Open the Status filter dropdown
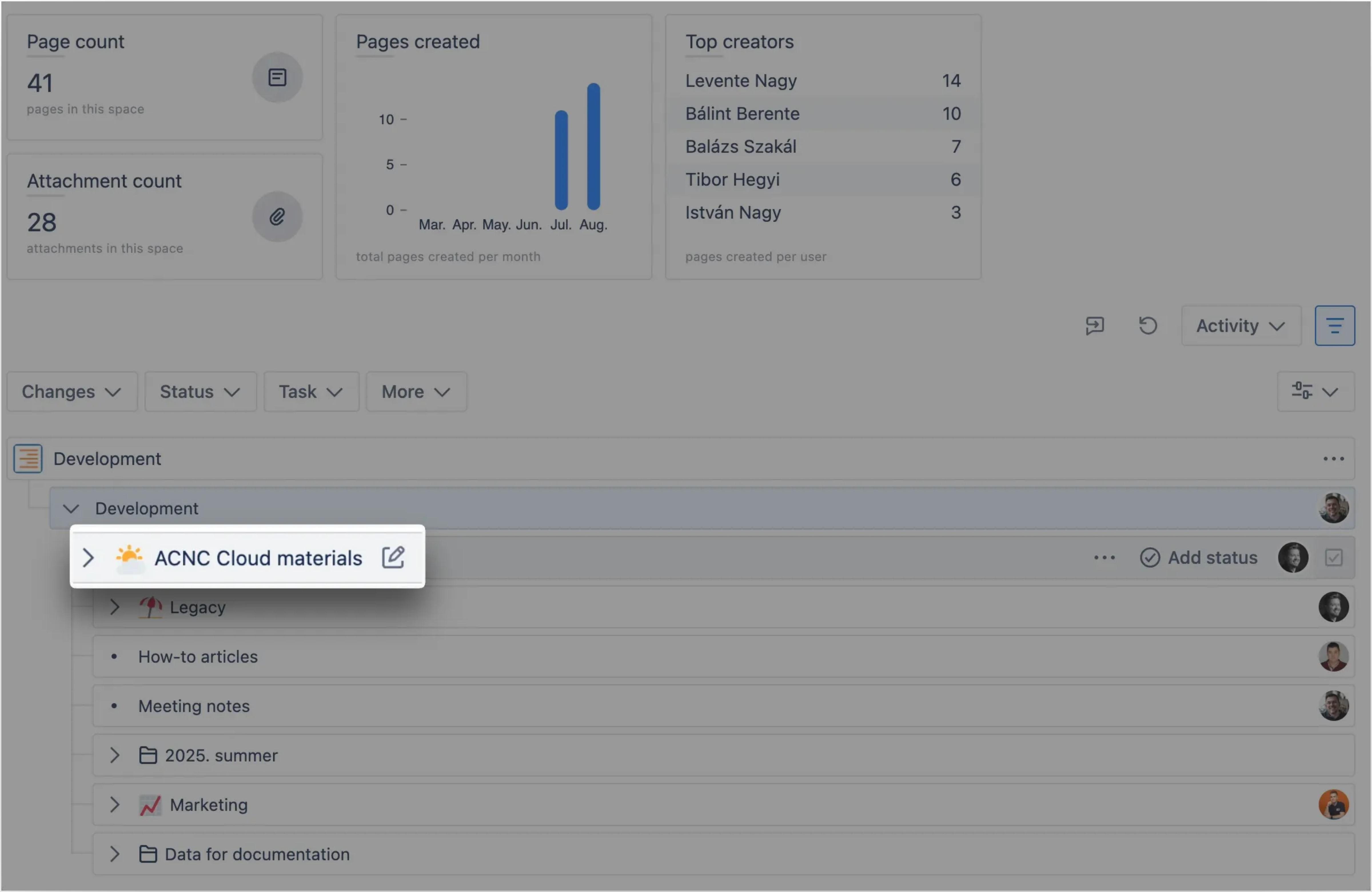This screenshot has height=892, width=1372. click(200, 392)
